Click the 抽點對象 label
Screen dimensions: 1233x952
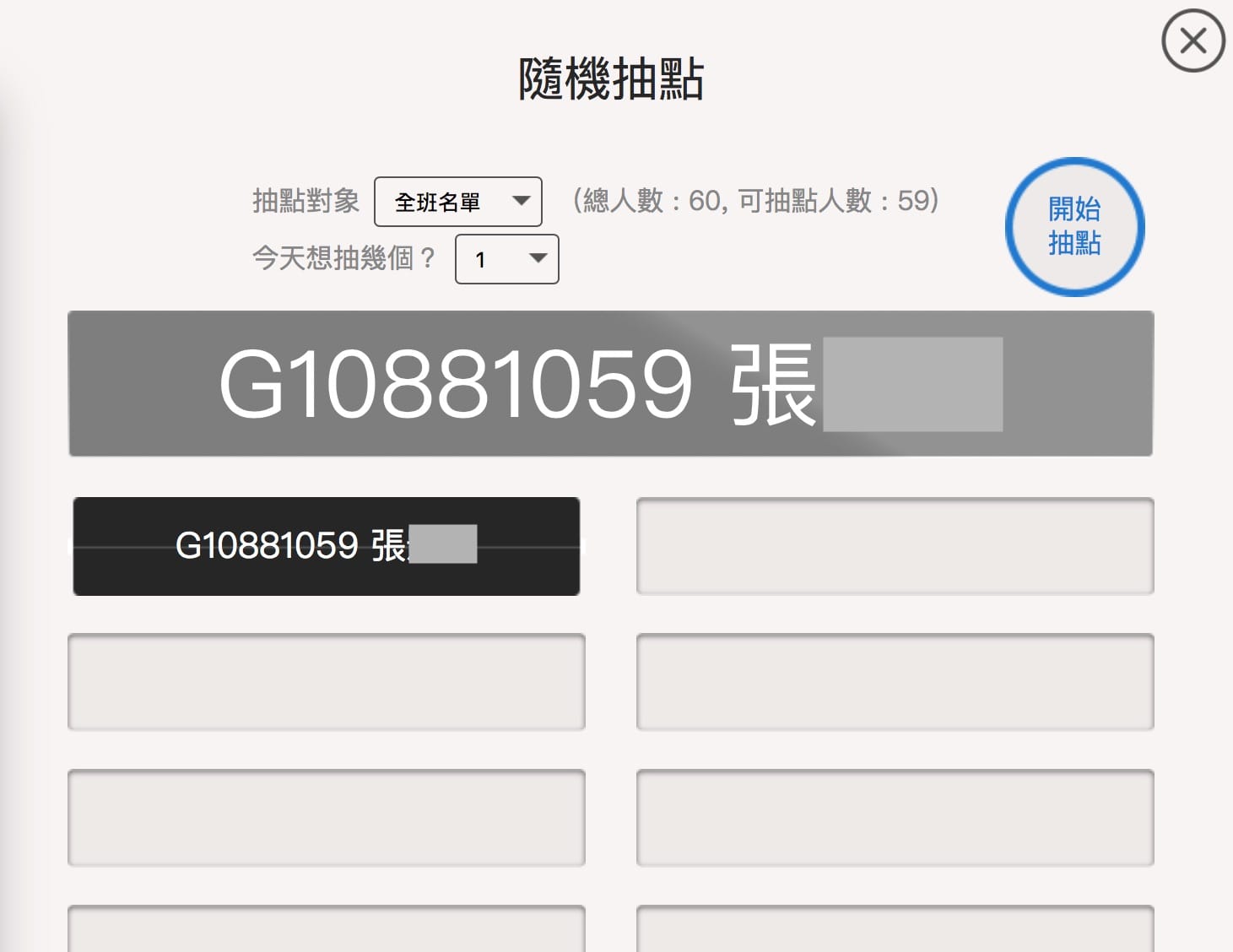(306, 201)
